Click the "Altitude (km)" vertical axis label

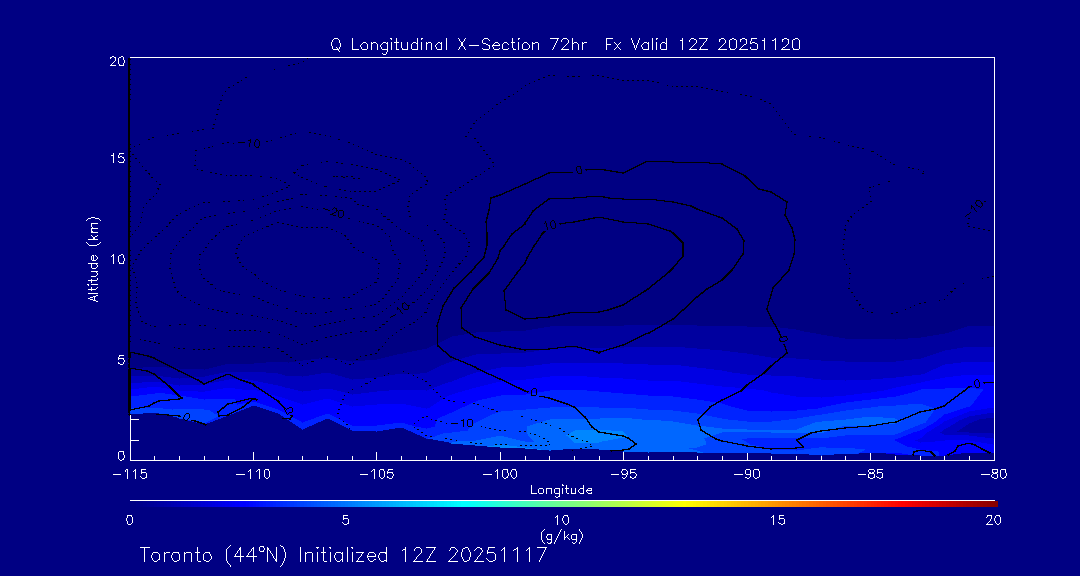(93, 258)
